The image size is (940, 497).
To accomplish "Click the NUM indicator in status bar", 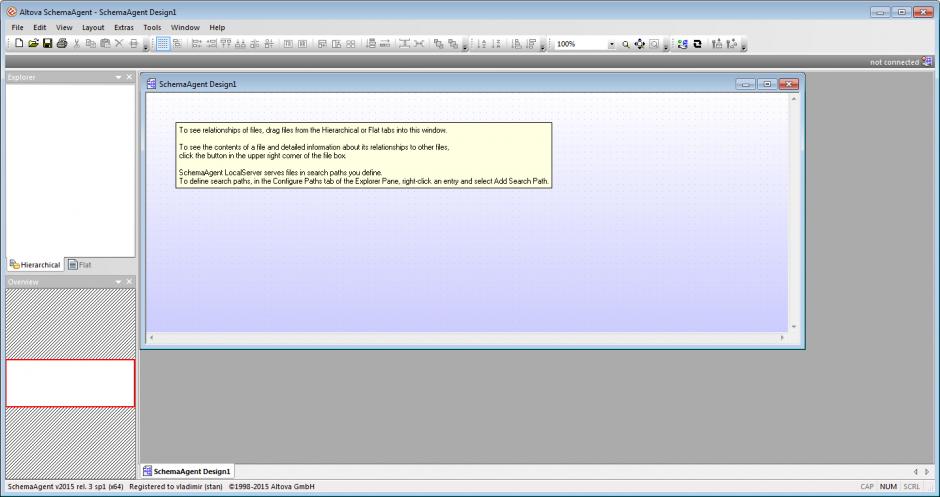I will (x=888, y=487).
